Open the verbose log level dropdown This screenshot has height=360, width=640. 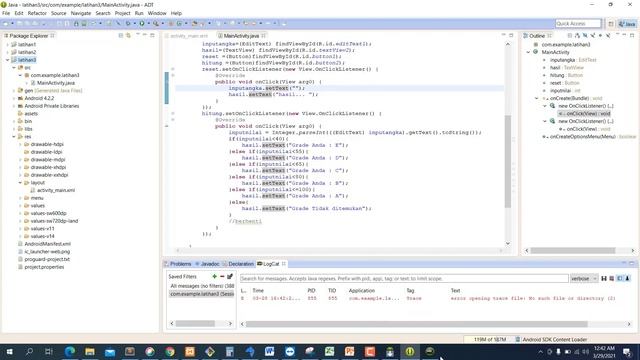point(584,278)
